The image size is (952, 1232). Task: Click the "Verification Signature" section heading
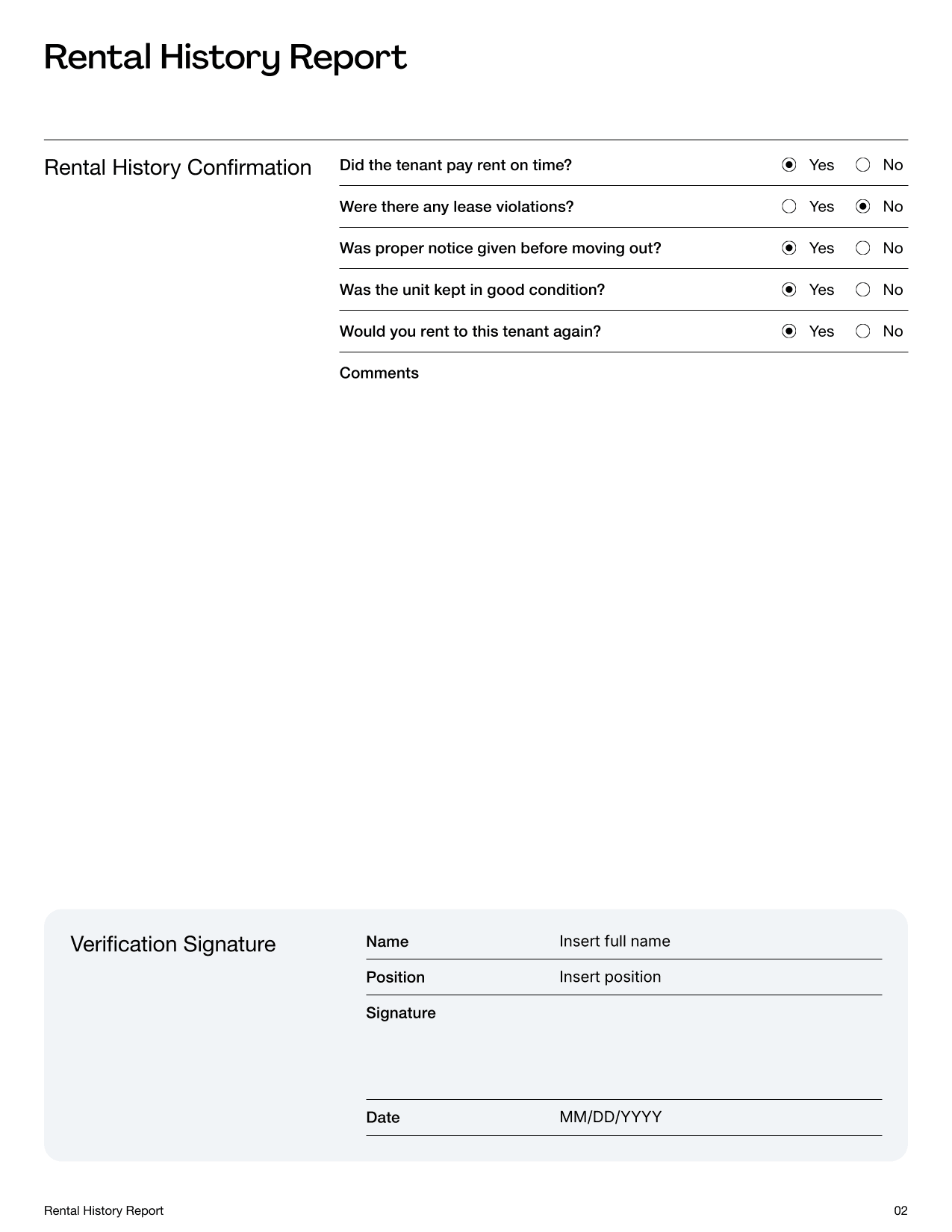(173, 945)
